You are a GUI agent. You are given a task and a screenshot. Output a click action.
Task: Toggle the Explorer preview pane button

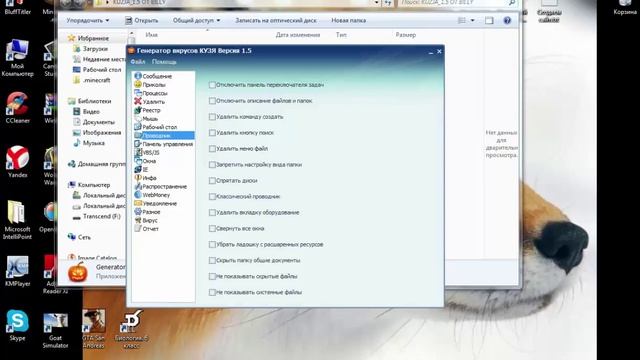pyautogui.click(x=489, y=20)
